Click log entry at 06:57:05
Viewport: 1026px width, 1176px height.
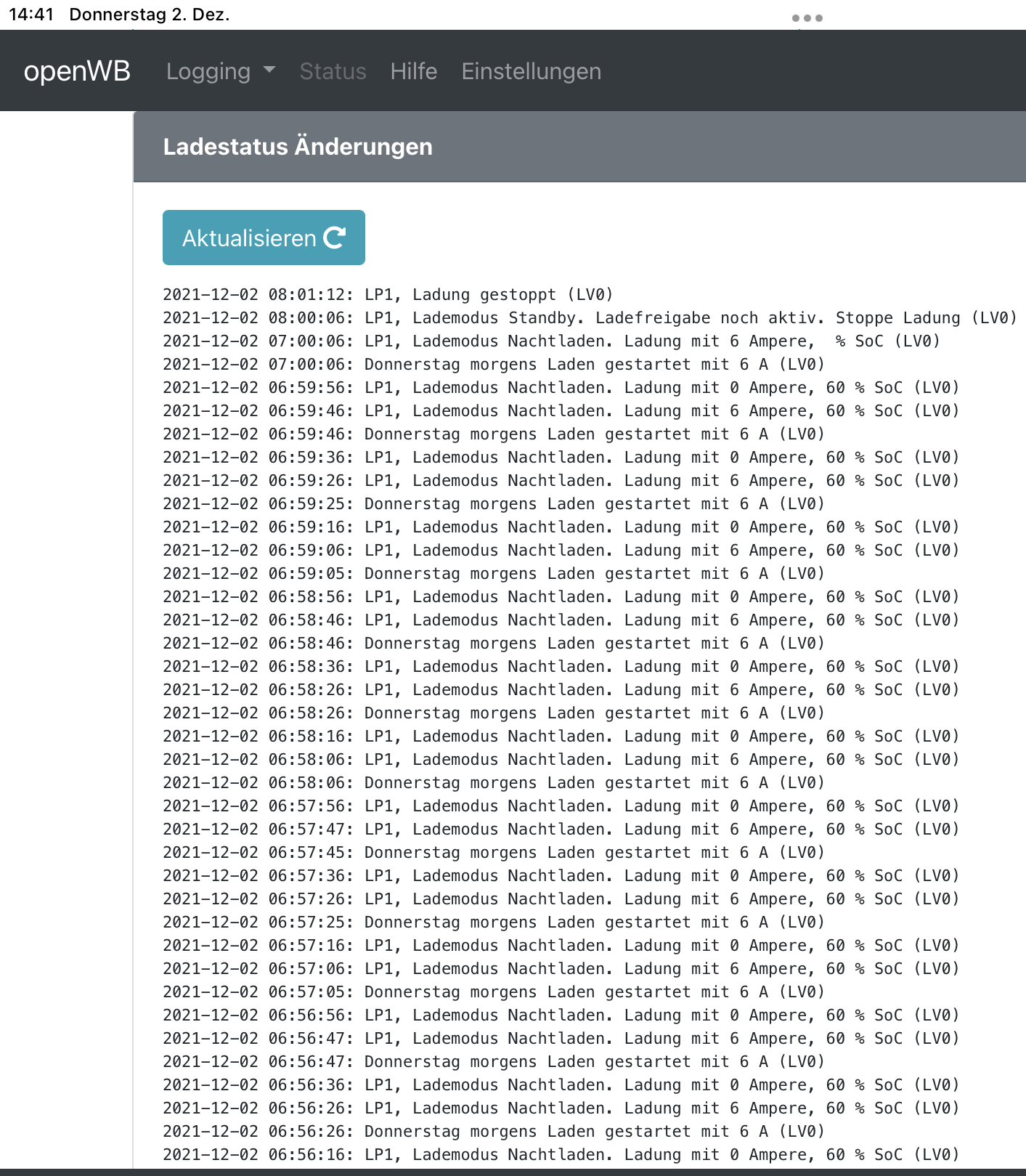click(x=494, y=992)
